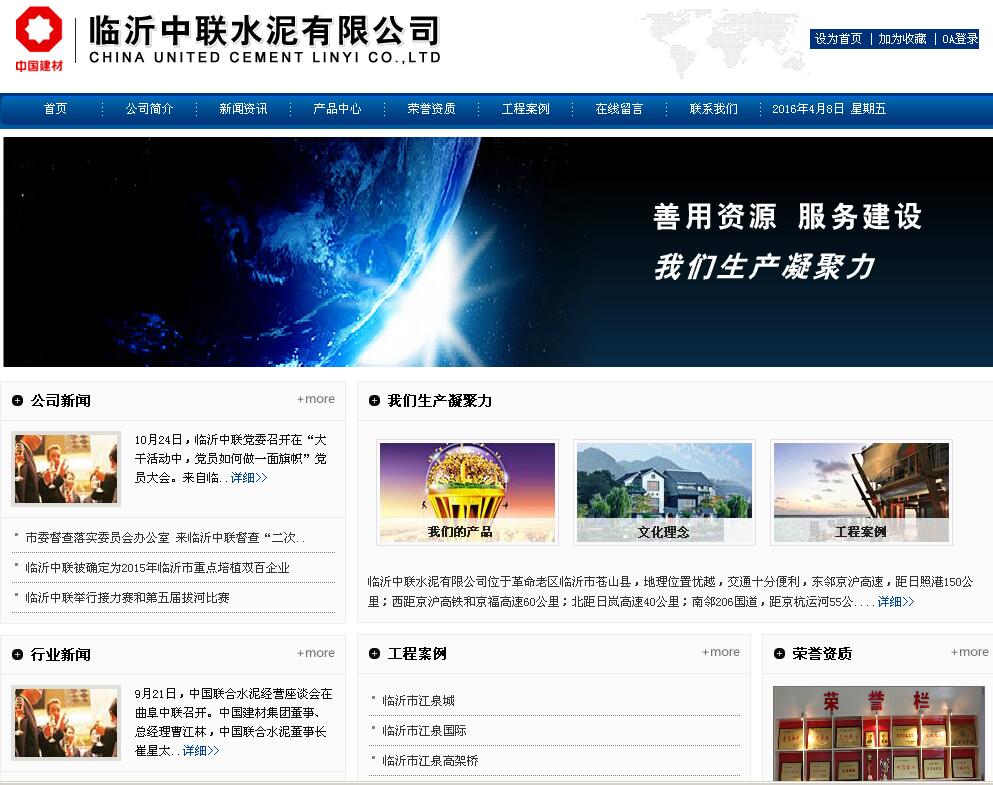Open 公司简介 in navigation bar
993x785 pixels.
coord(149,109)
